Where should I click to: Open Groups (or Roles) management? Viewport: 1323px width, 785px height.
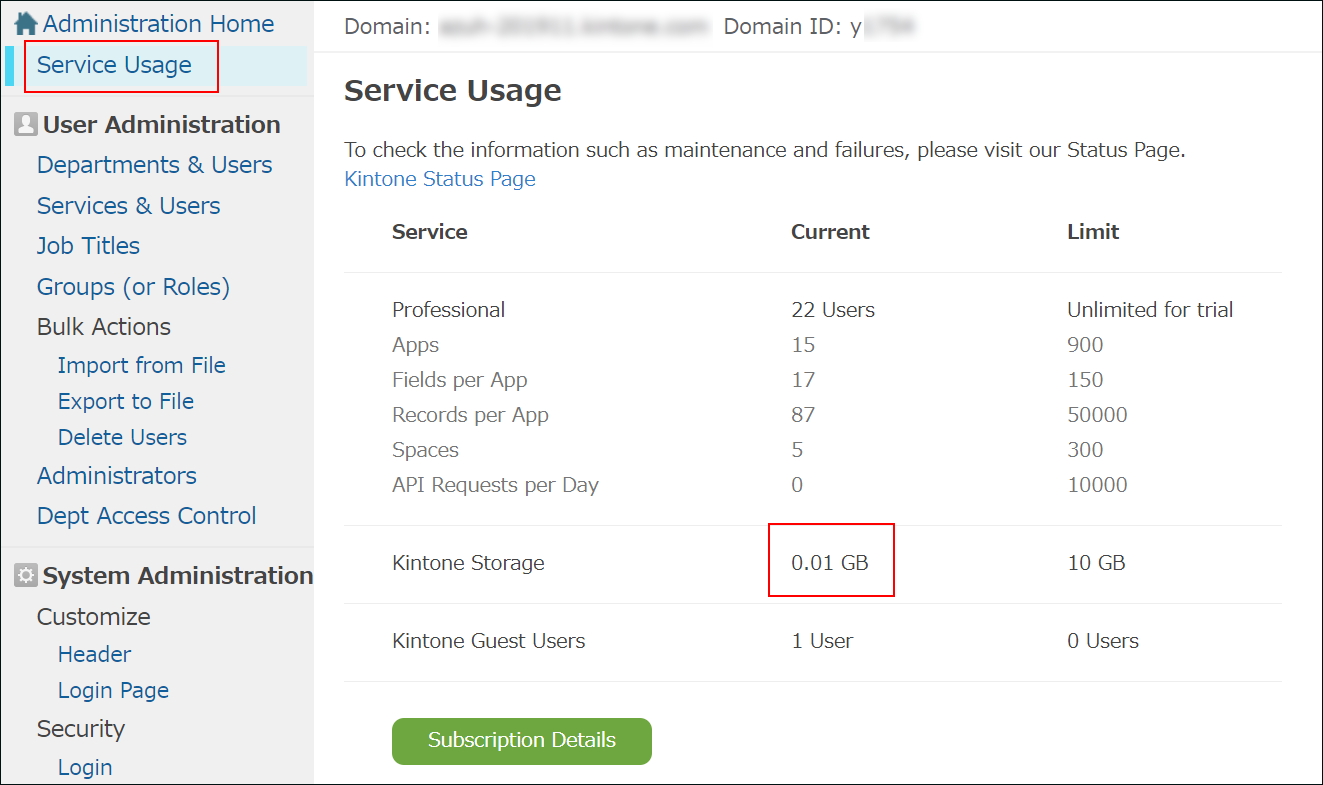pyautogui.click(x=133, y=286)
